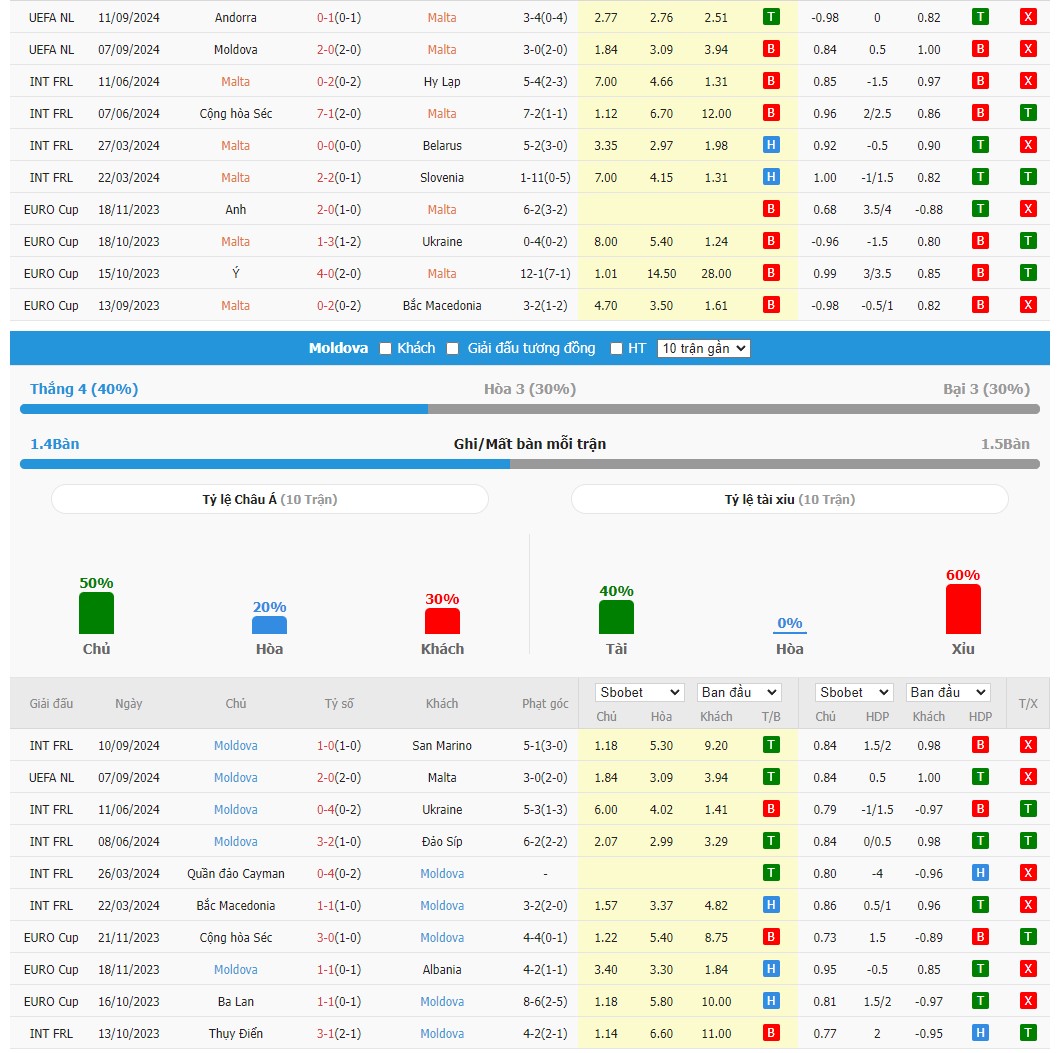Click red X icon in Anh vs Malta row
The image size is (1060, 1053).
click(1028, 209)
